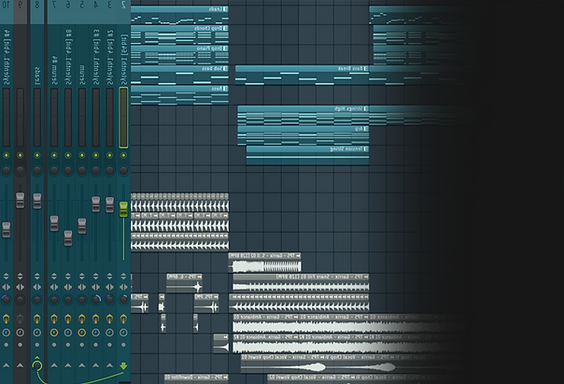Image resolution: width=564 pixels, height=384 pixels.
Task: Click the Drop Chords pattern clip icon
Action: pos(225,28)
